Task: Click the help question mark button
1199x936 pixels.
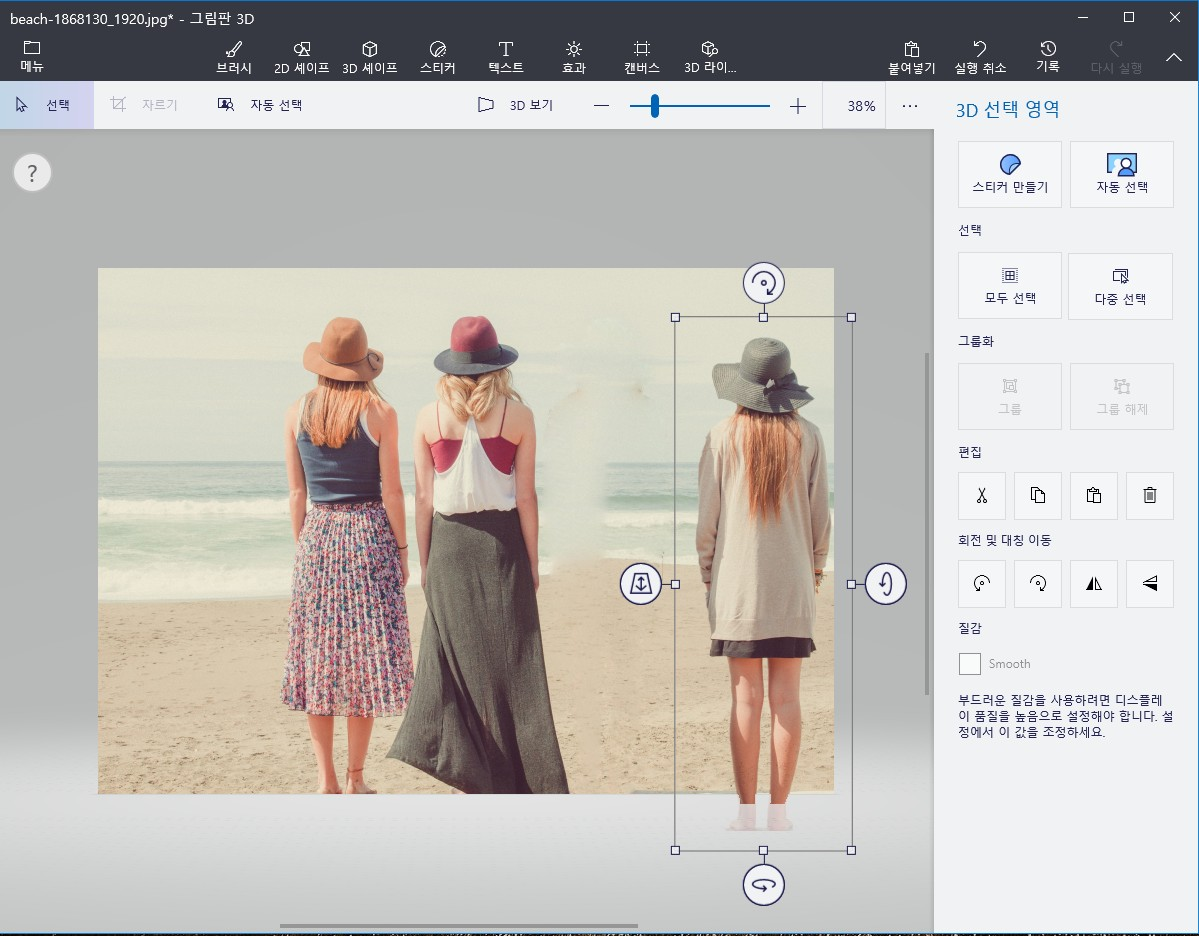Action: 32,174
